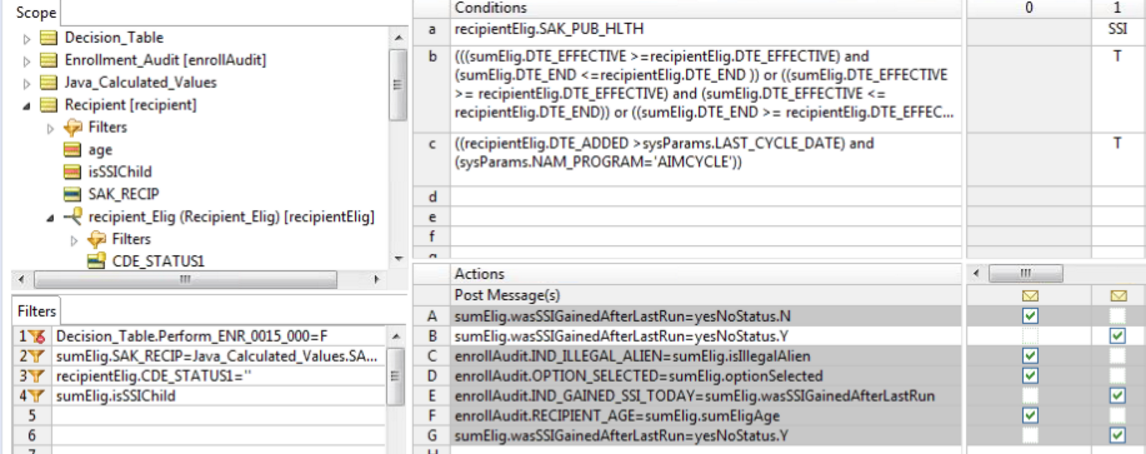Click Scope tree scroll up arrow

[398, 38]
